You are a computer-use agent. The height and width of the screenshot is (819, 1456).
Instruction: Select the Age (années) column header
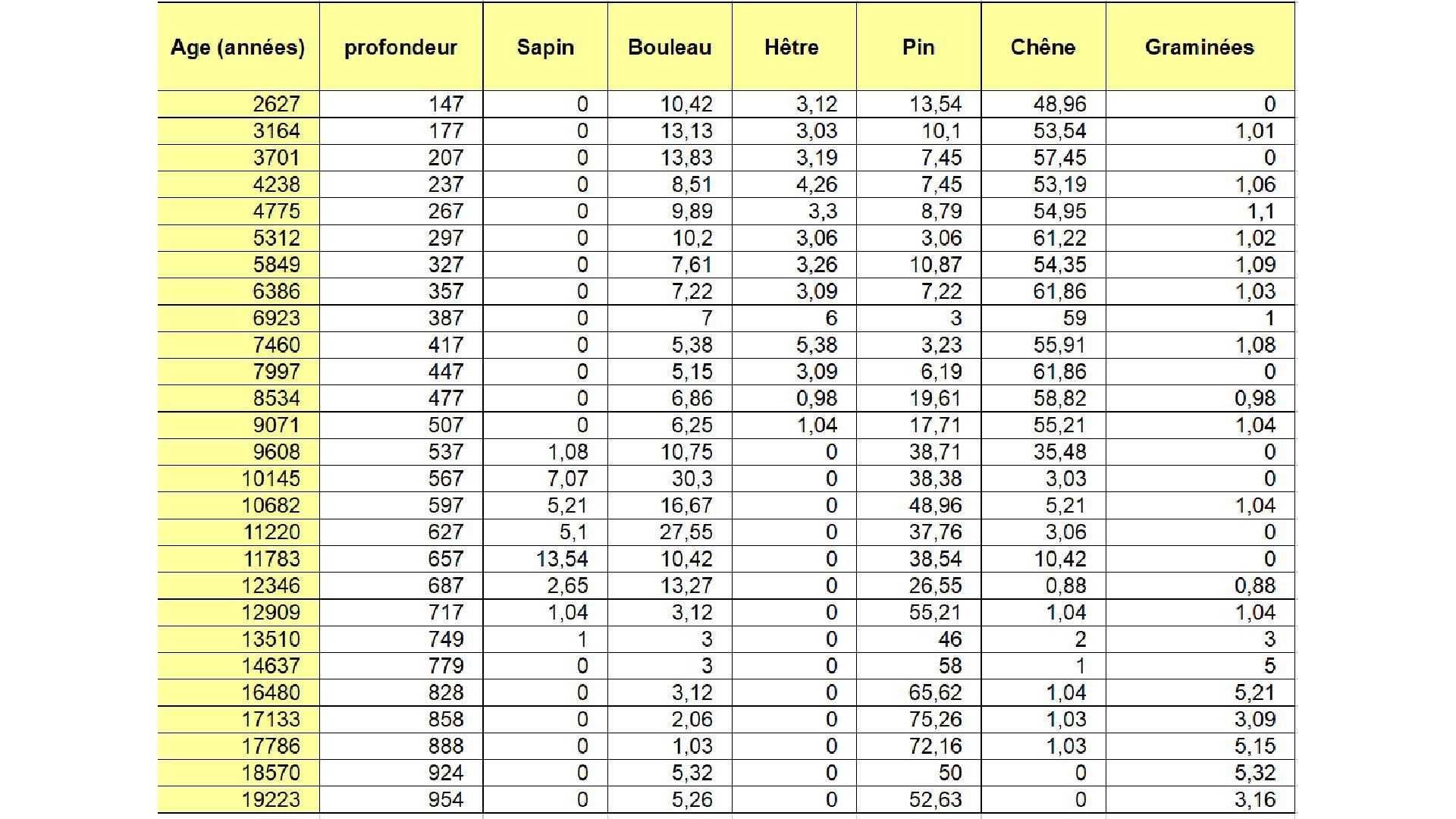click(238, 47)
